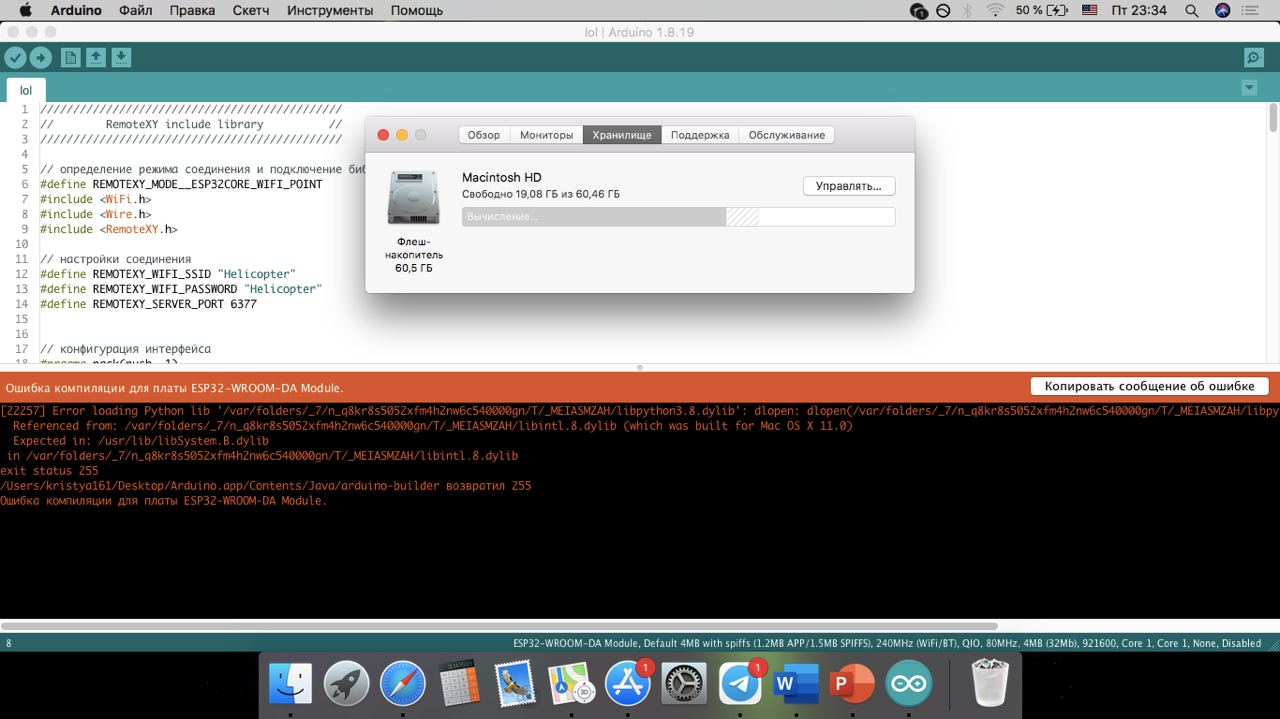Open the US input source flag menu
The height and width of the screenshot is (719, 1280).
coord(1090,10)
